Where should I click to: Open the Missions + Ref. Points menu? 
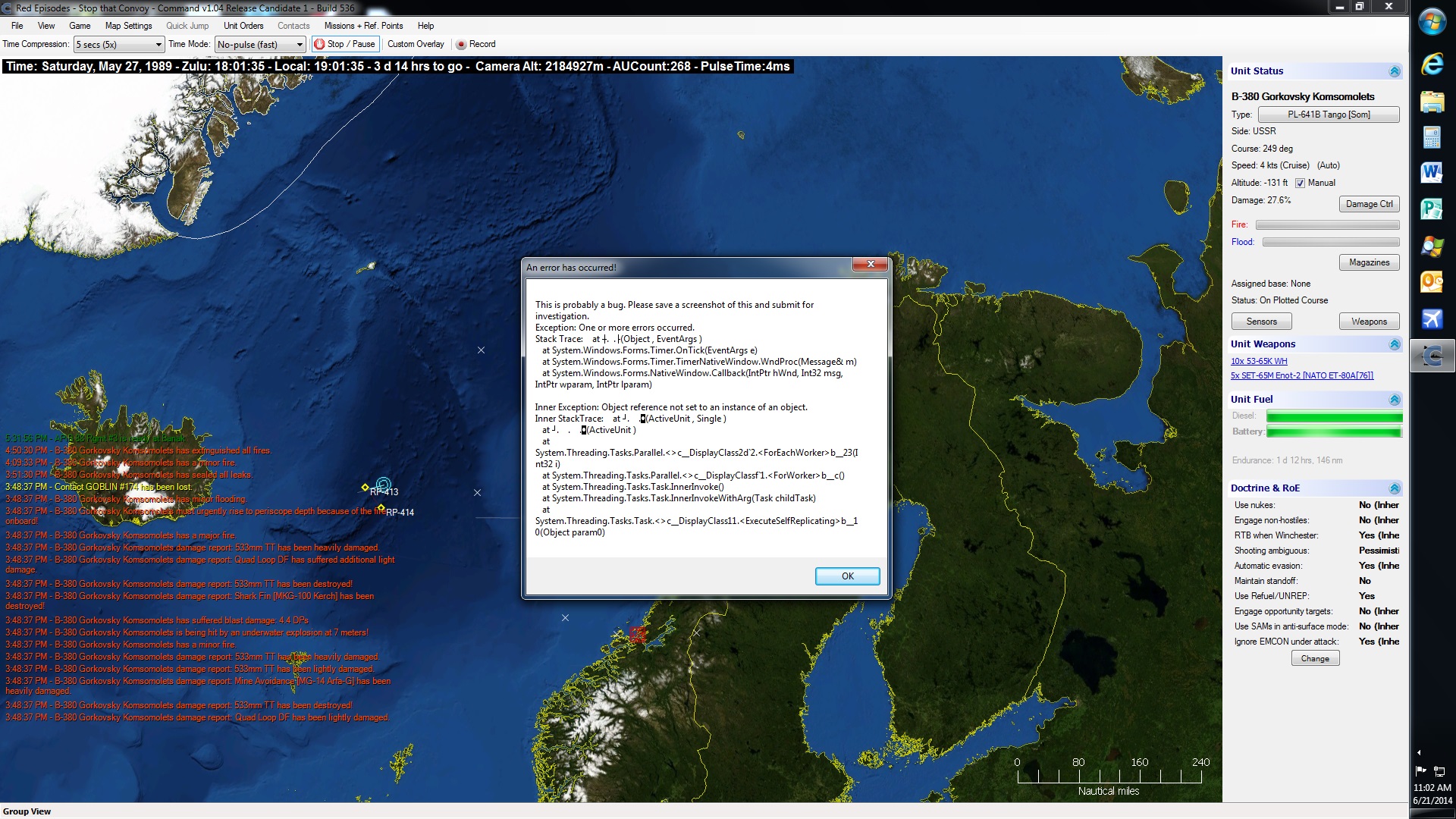coord(362,26)
